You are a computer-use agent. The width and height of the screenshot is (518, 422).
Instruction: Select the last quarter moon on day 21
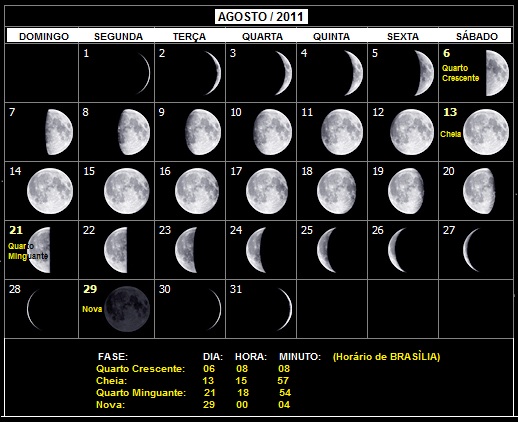(x=39, y=250)
